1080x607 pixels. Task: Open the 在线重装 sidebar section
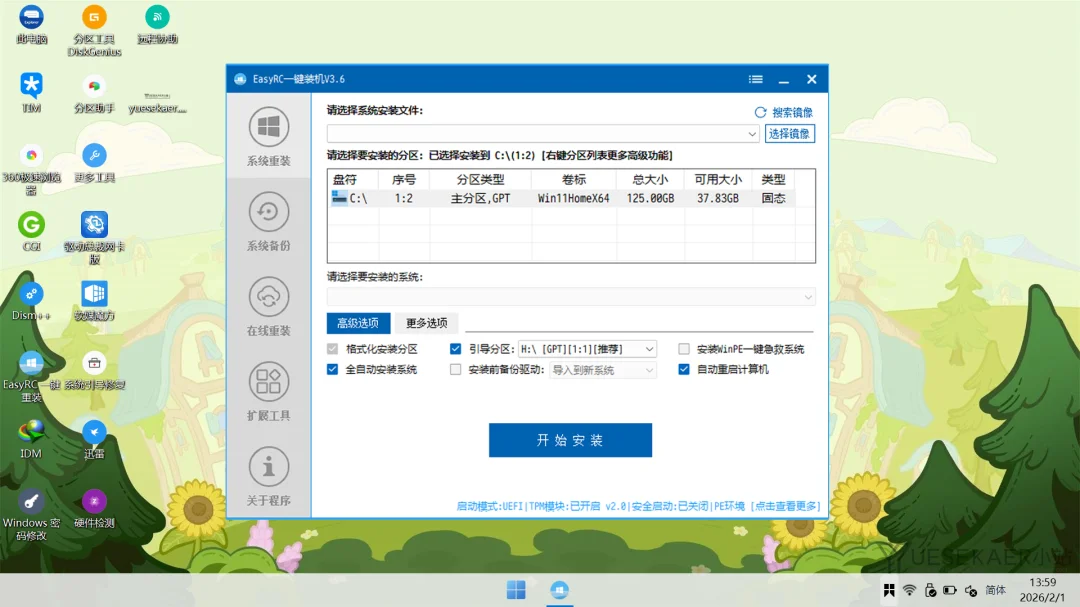[x=269, y=306]
